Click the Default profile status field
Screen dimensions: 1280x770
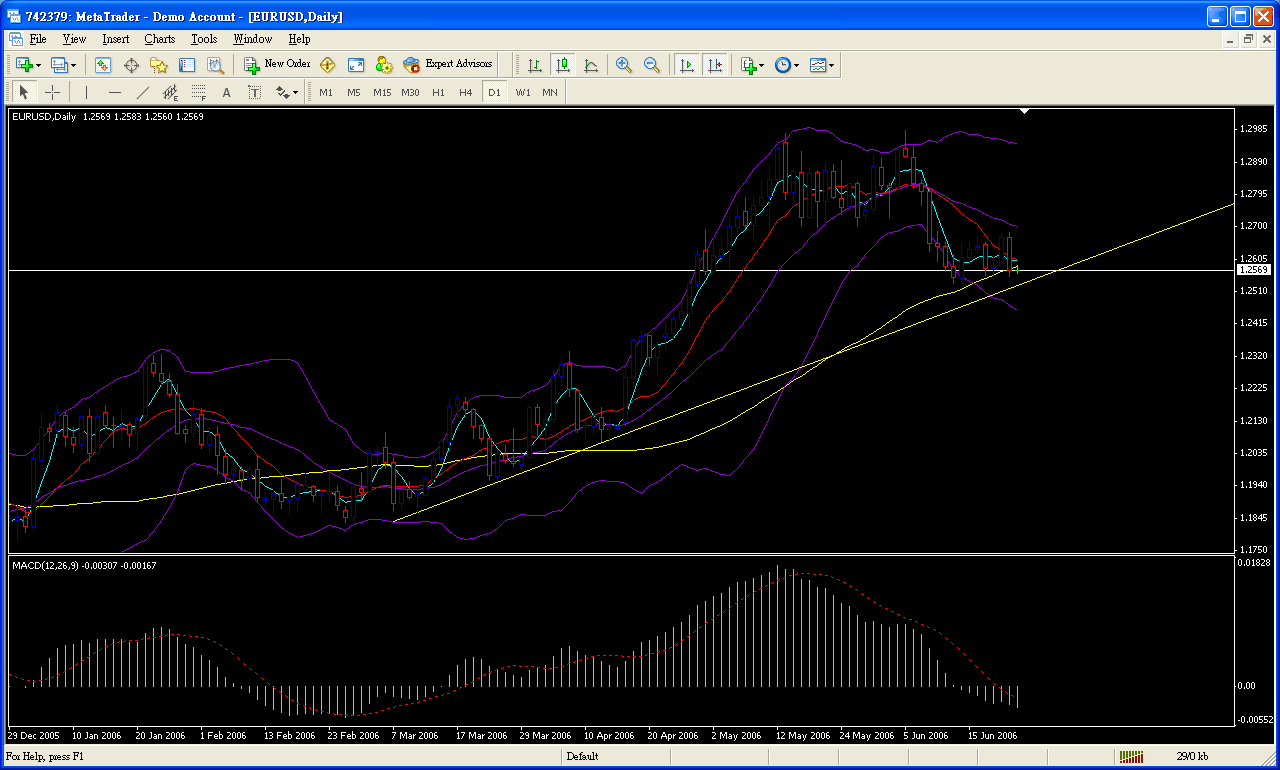[583, 757]
